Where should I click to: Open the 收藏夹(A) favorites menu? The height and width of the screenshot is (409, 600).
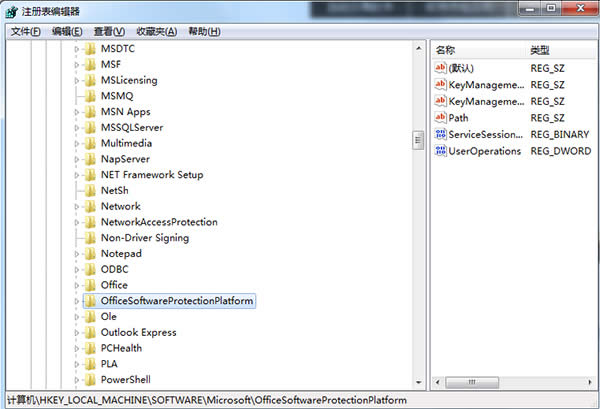(156, 31)
